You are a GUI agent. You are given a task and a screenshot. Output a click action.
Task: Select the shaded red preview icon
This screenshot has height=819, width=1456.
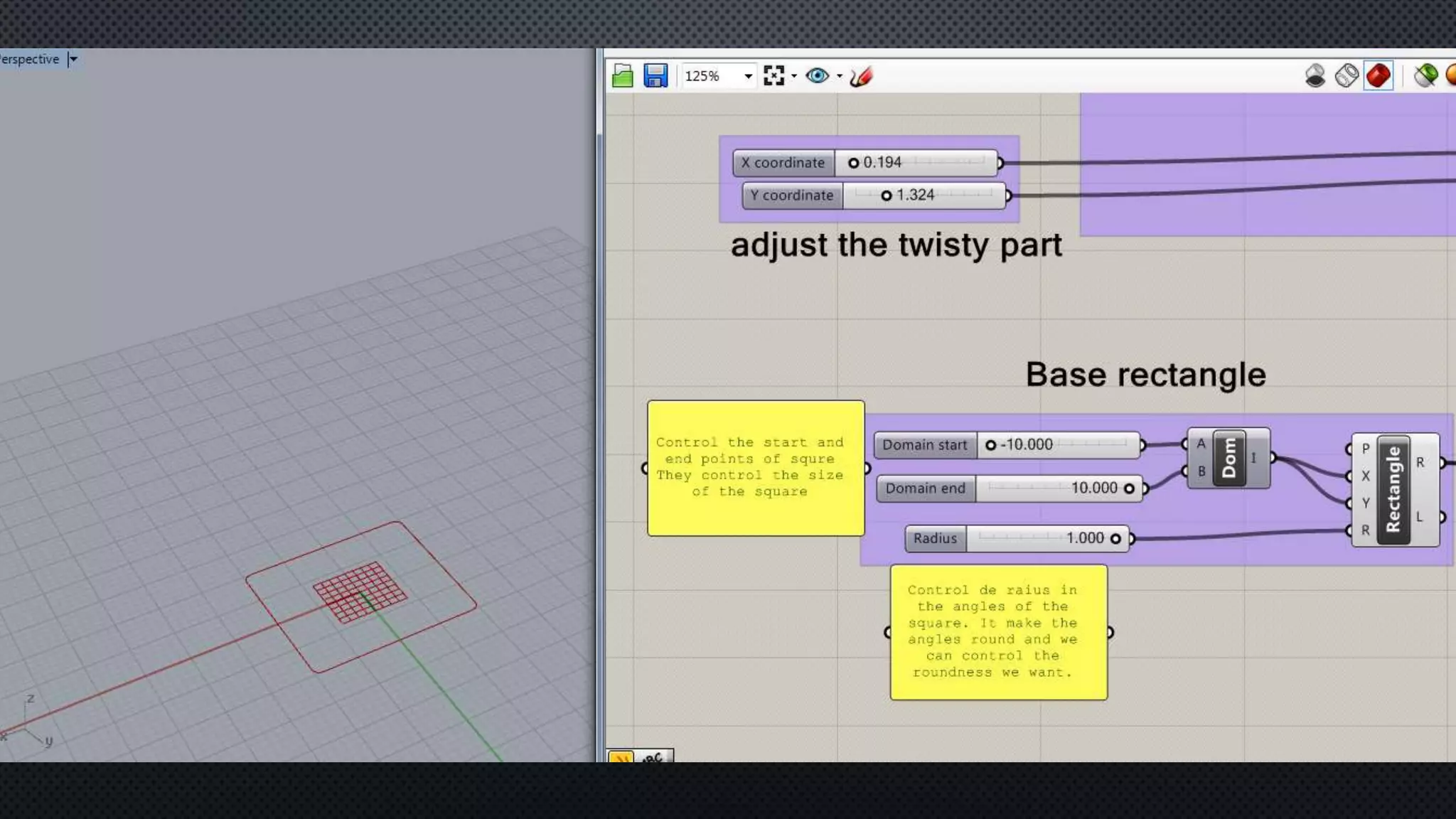[1378, 75]
